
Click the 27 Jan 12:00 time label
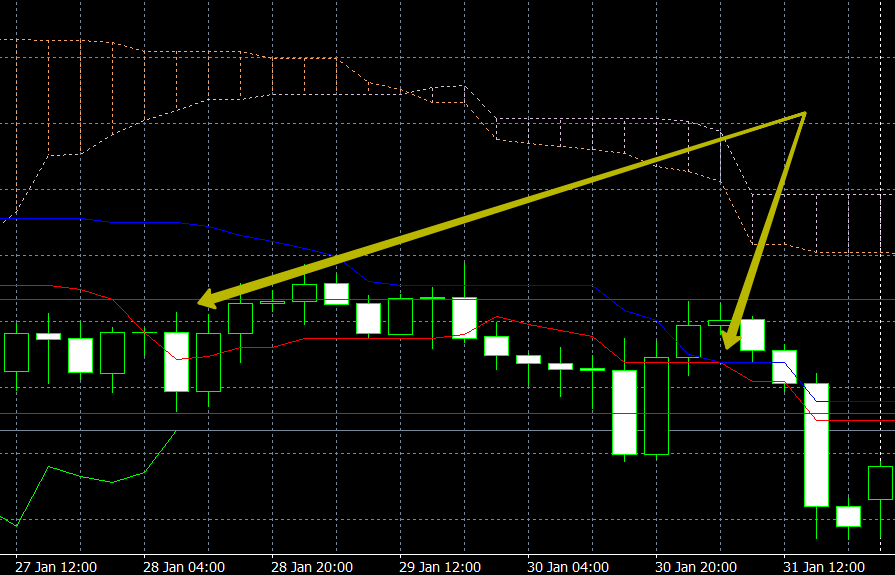(x=56, y=567)
